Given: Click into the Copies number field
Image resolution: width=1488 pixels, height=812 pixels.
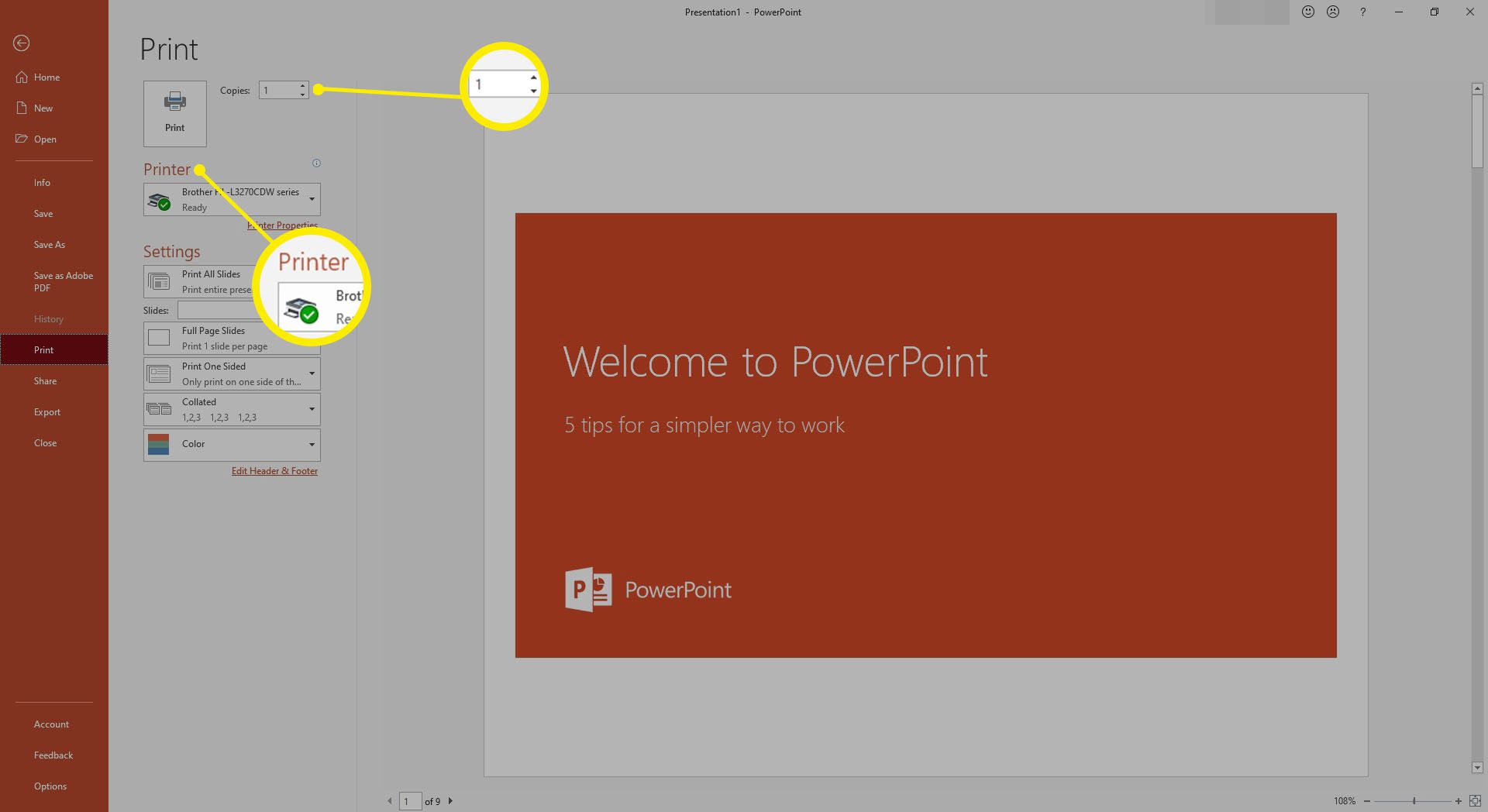Looking at the screenshot, I should point(278,91).
